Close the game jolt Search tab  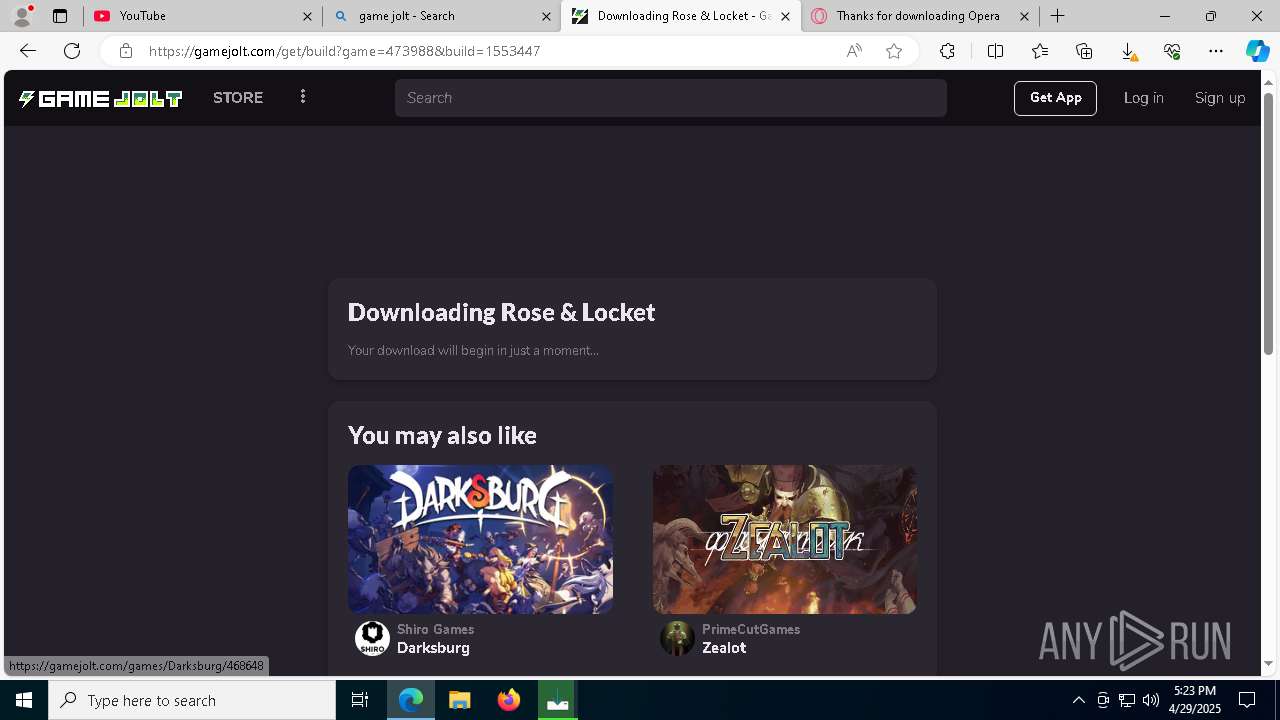546,16
